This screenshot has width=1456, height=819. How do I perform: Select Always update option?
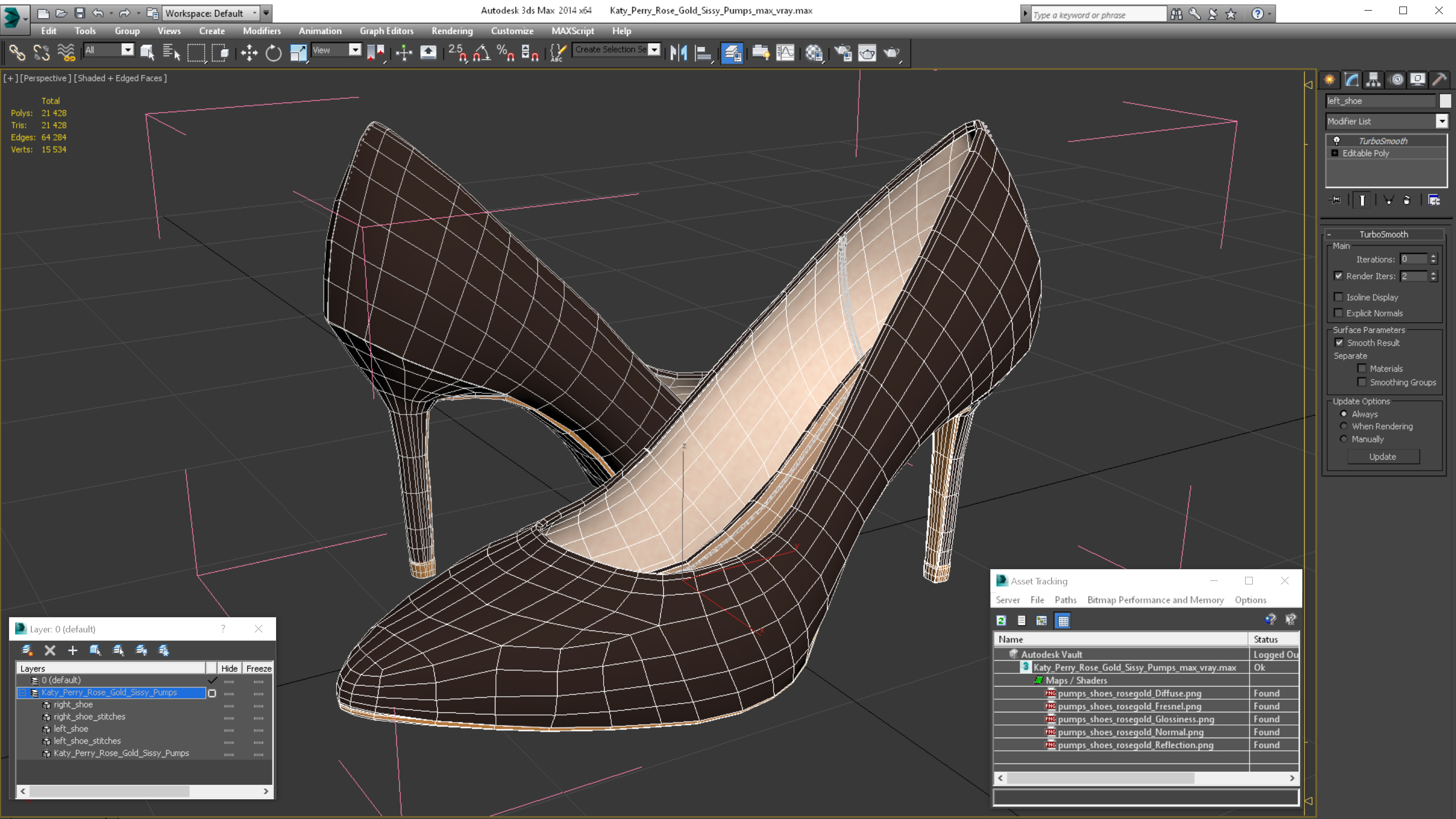pos(1344,414)
